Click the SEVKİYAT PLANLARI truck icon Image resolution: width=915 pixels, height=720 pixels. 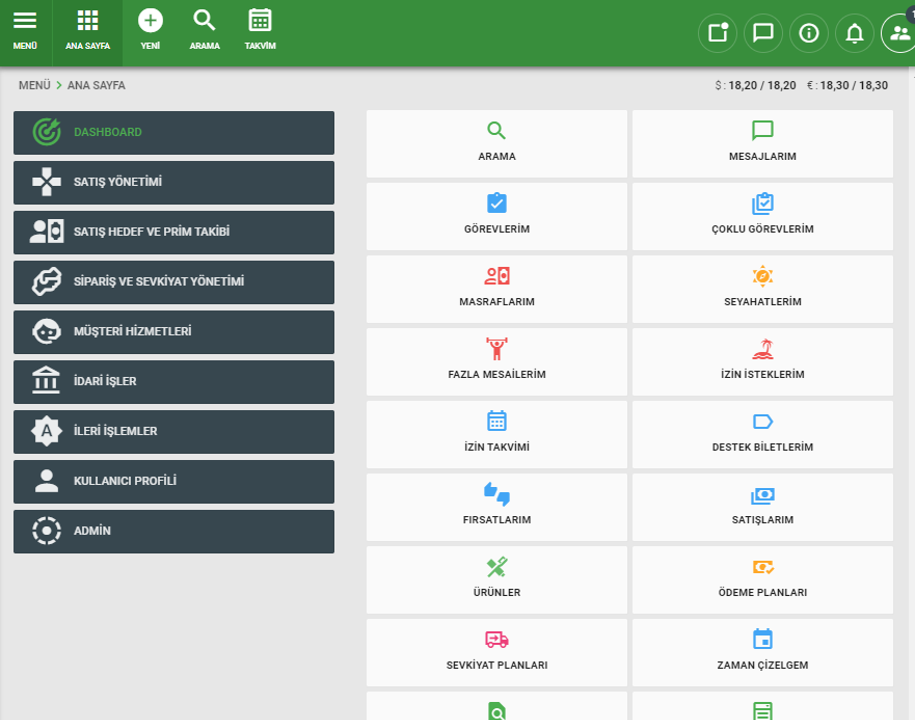497,639
